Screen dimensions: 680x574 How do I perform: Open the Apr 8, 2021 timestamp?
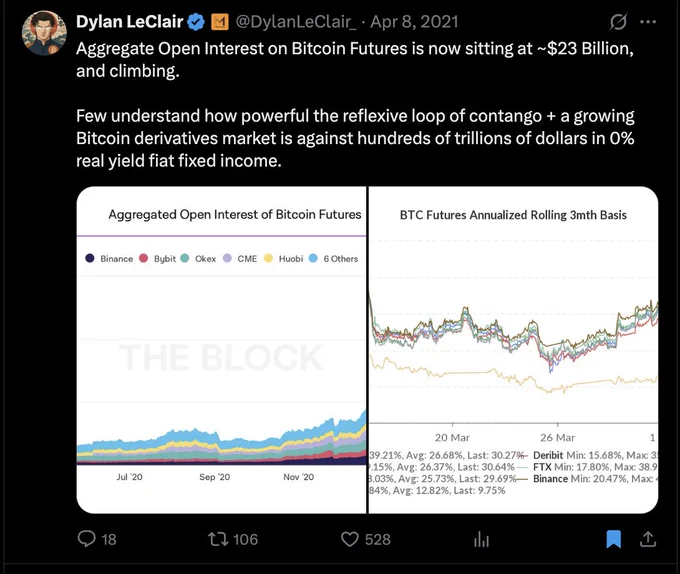tap(414, 22)
